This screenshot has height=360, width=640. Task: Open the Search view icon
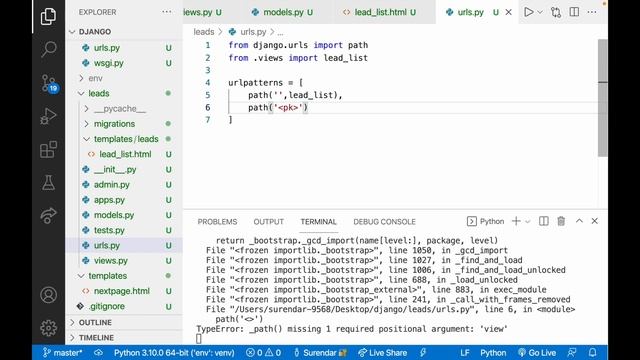[x=48, y=49]
